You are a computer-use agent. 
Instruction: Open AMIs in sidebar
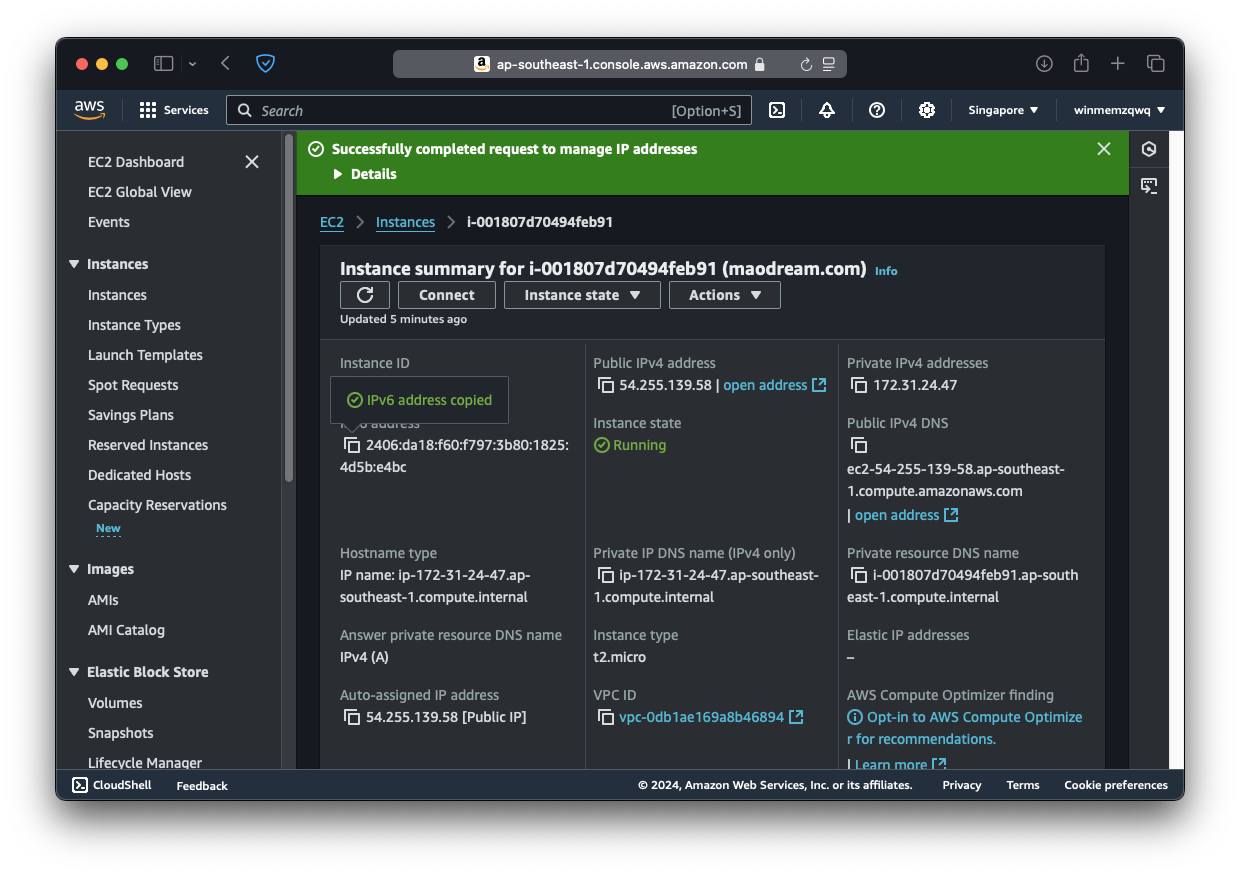coord(103,600)
